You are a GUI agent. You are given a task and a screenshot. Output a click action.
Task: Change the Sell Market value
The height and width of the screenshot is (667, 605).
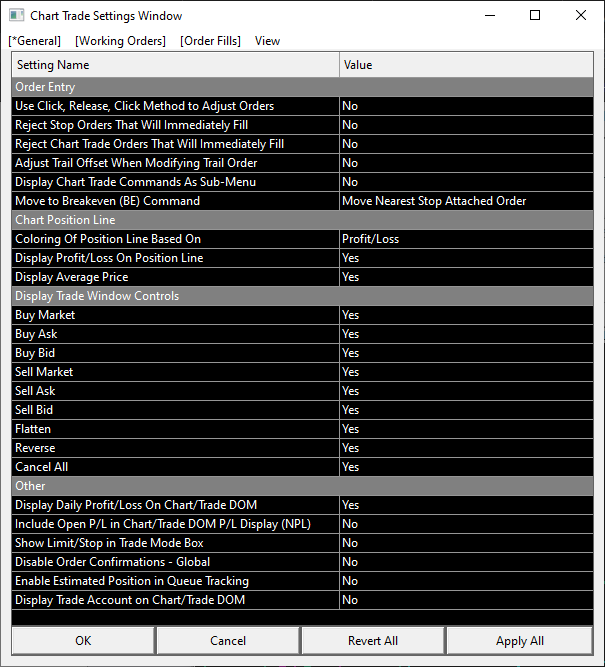coord(466,372)
